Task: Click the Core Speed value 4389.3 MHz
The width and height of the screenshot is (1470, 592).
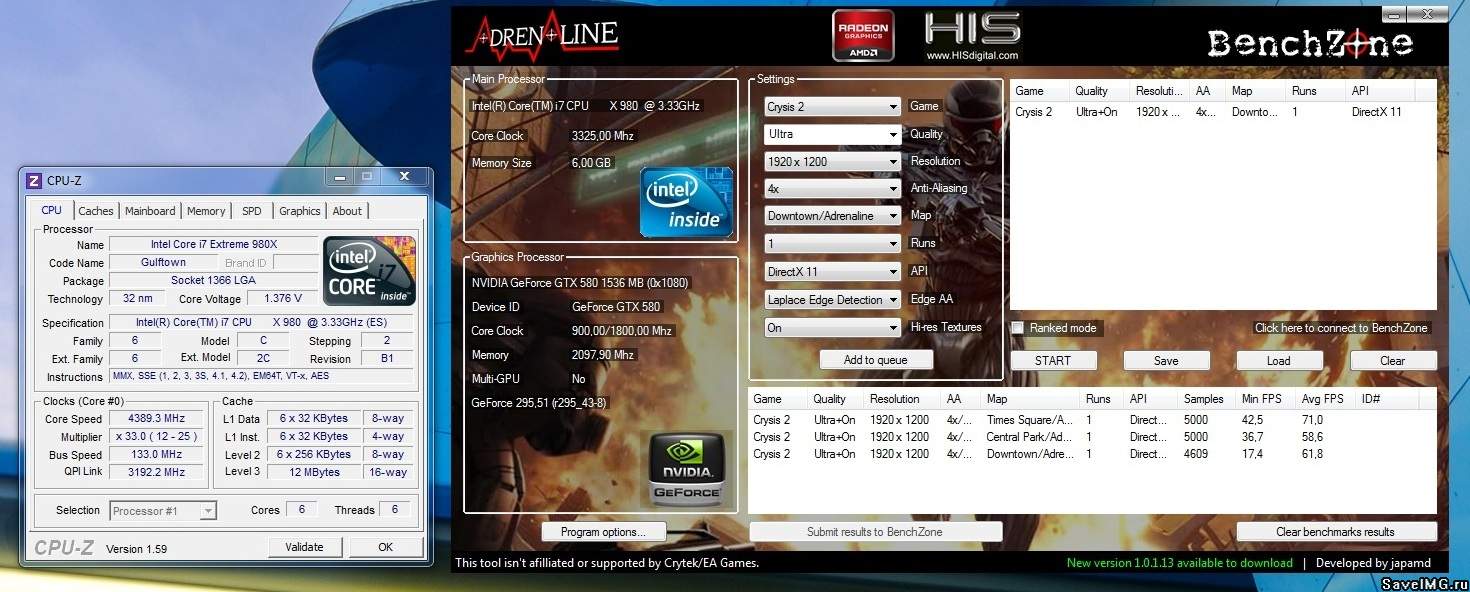Action: click(157, 419)
